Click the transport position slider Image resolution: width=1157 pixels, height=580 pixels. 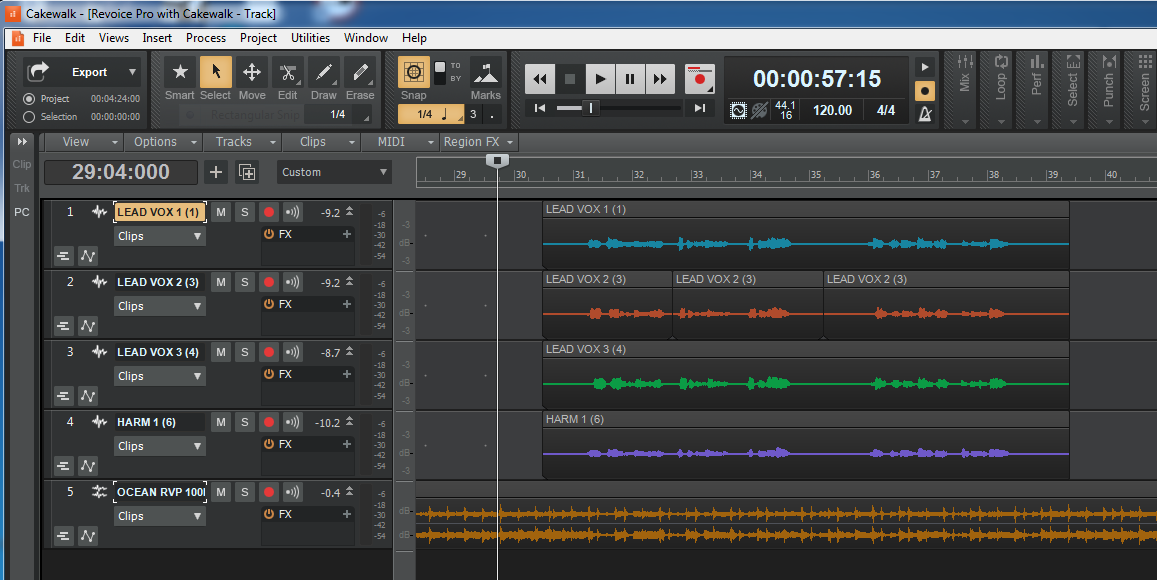(591, 108)
